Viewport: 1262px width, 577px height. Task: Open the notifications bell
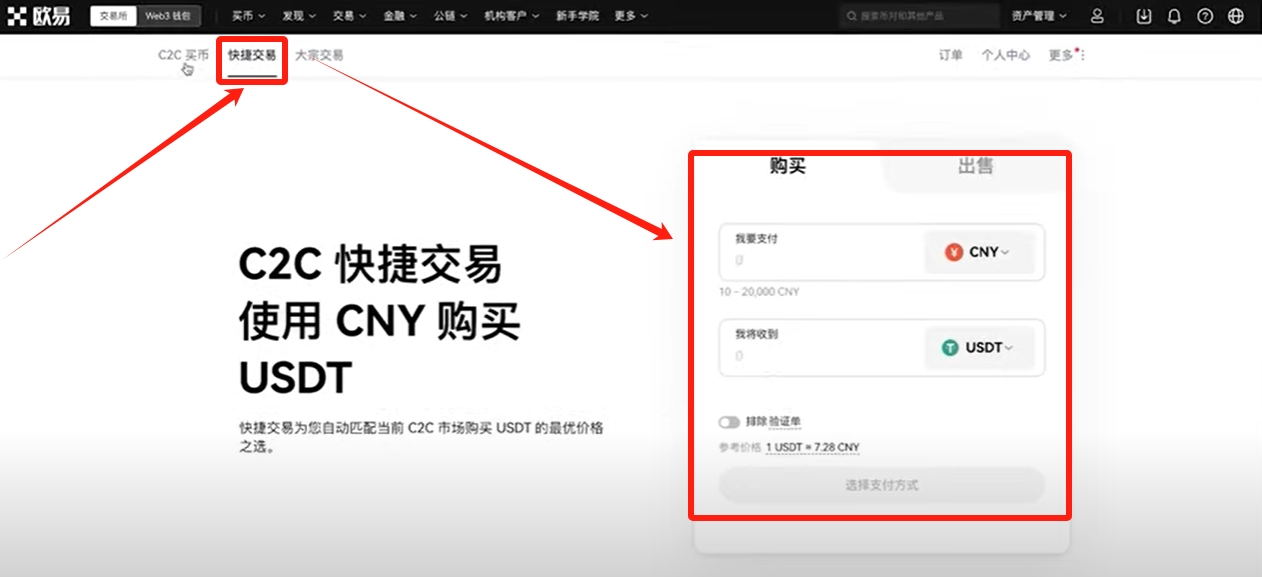click(1174, 16)
